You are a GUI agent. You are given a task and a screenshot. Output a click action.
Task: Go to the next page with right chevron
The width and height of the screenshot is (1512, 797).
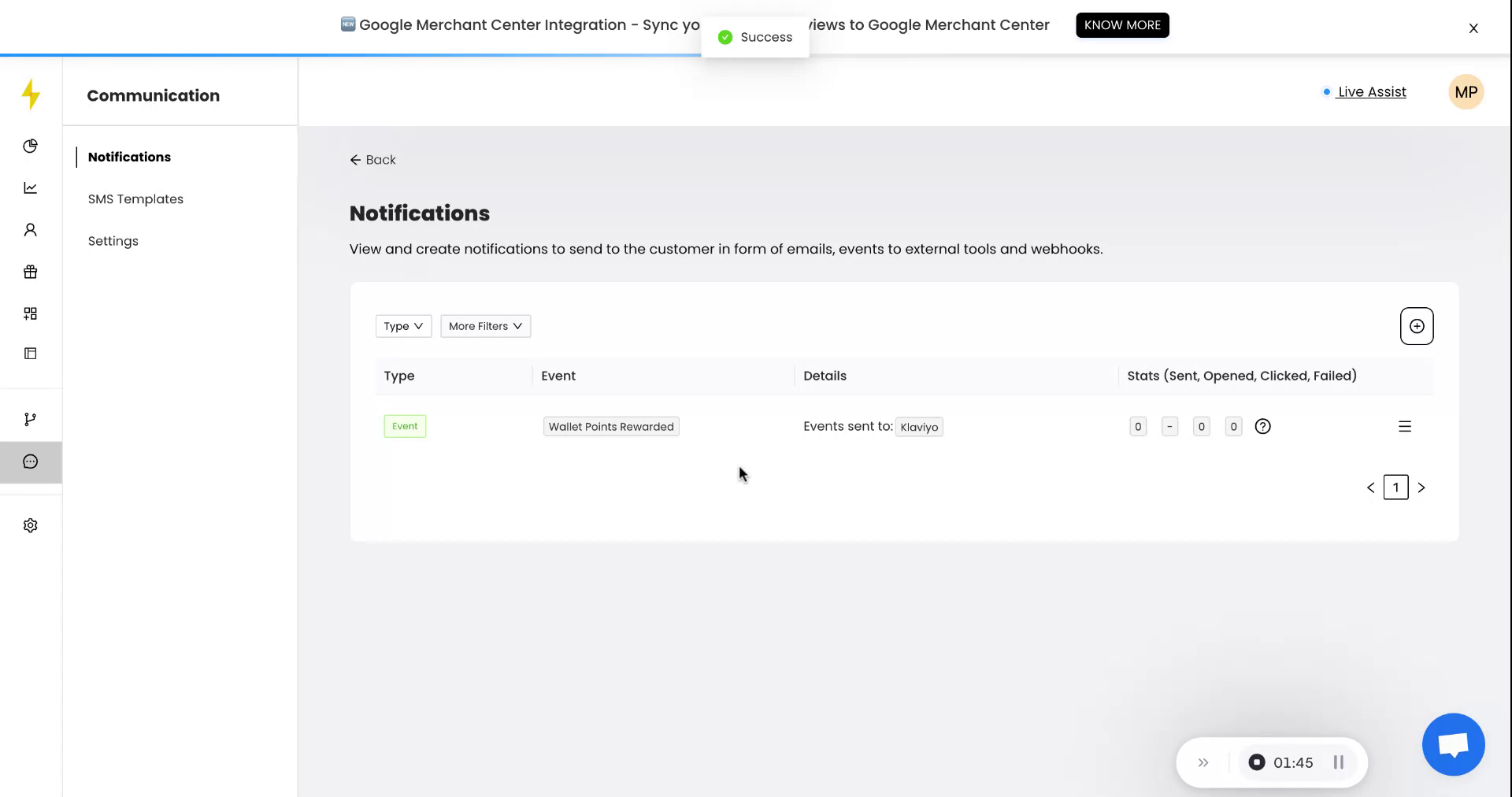point(1422,487)
